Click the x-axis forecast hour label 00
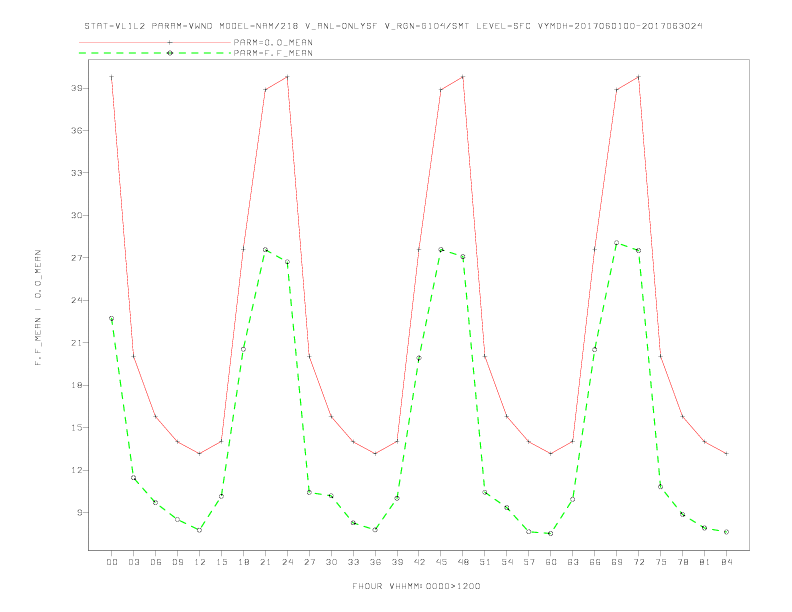Screen dimensions: 792x612 (x=112, y=562)
